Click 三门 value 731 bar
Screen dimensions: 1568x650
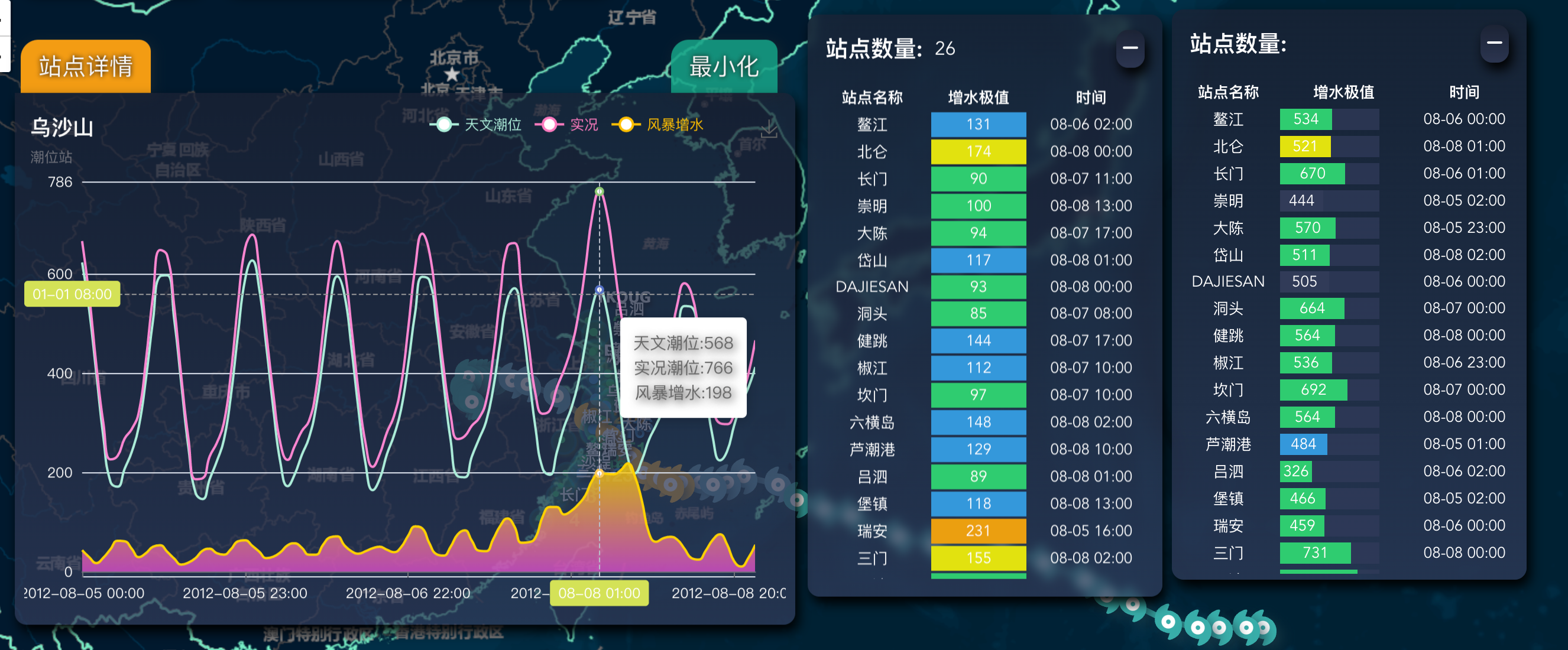pos(1315,552)
